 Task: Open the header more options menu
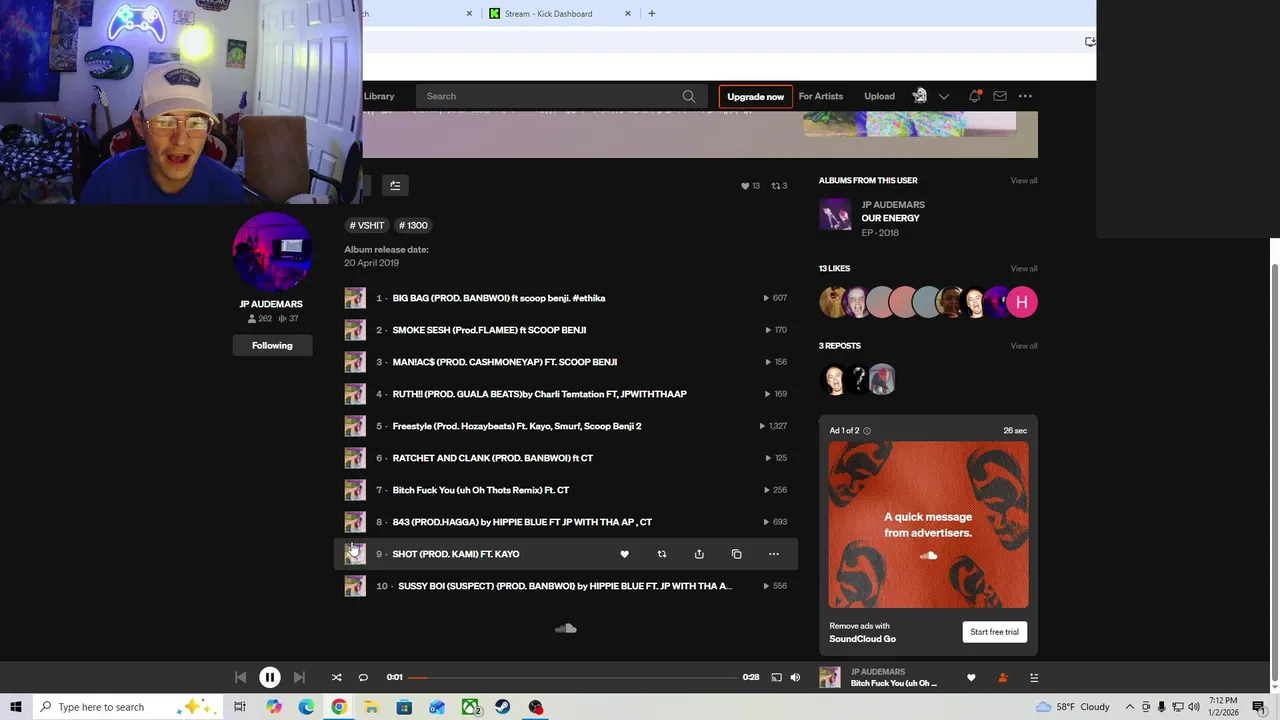coord(1025,96)
